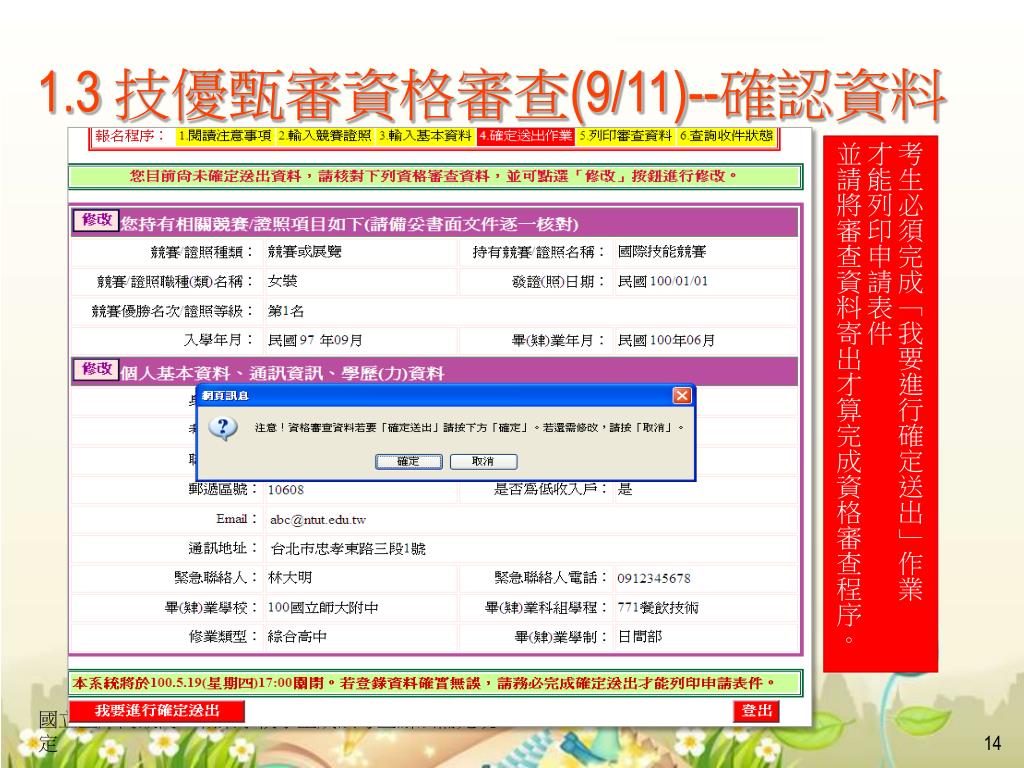The image size is (1024, 768).
Task: Click enrollment date 民國97年09月
Action: (x=315, y=341)
